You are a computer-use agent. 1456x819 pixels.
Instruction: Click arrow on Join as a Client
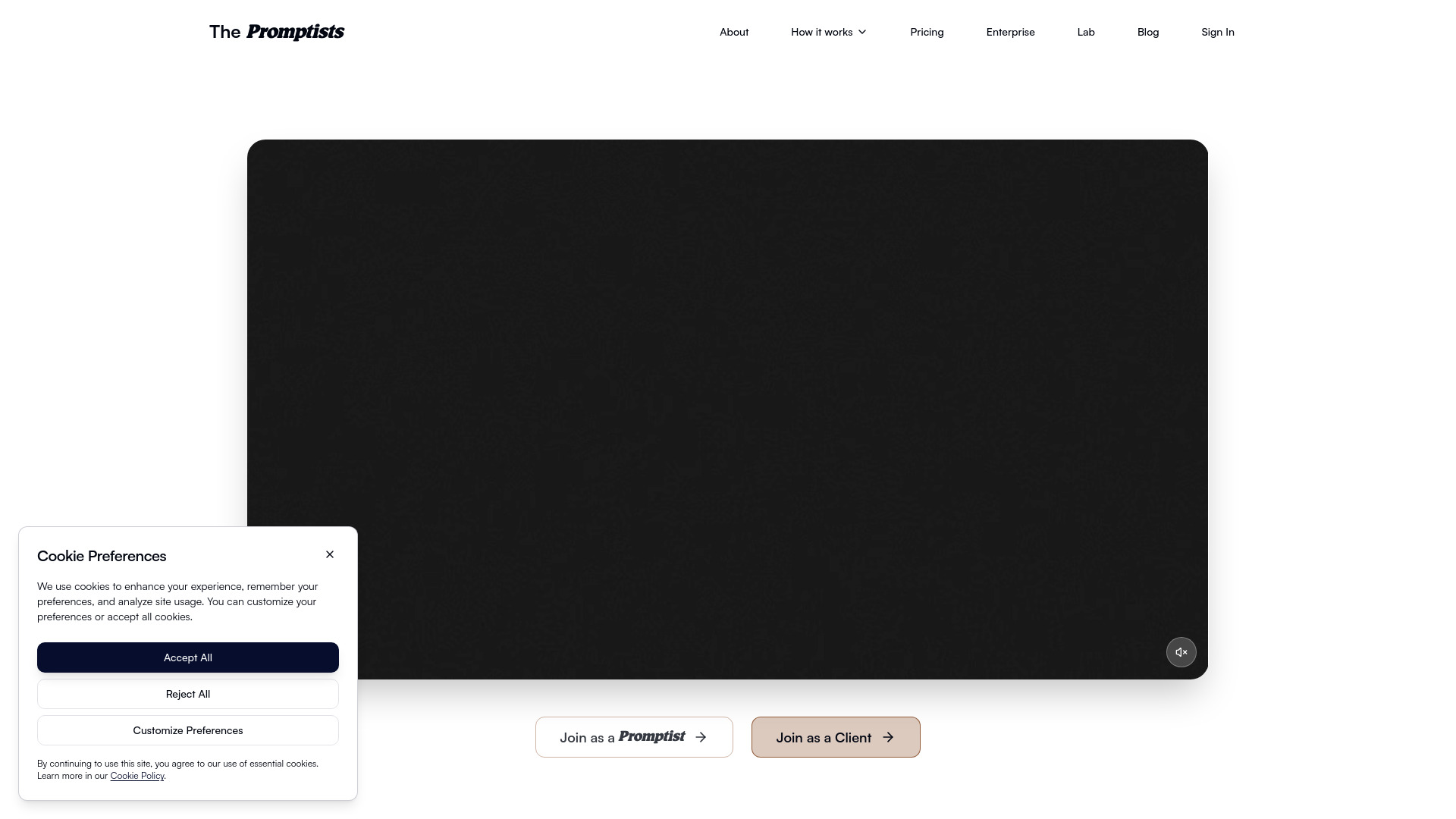tap(888, 737)
